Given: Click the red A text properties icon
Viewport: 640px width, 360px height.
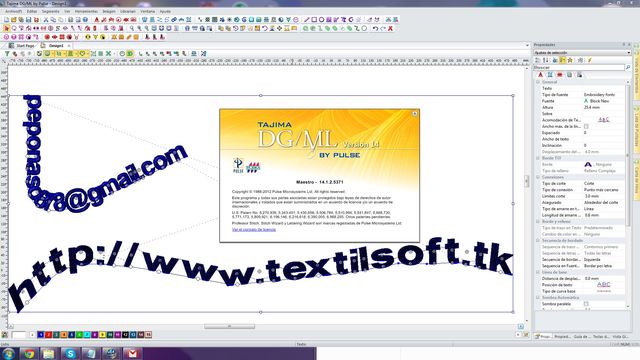Looking at the screenshot, I should click(540, 75).
